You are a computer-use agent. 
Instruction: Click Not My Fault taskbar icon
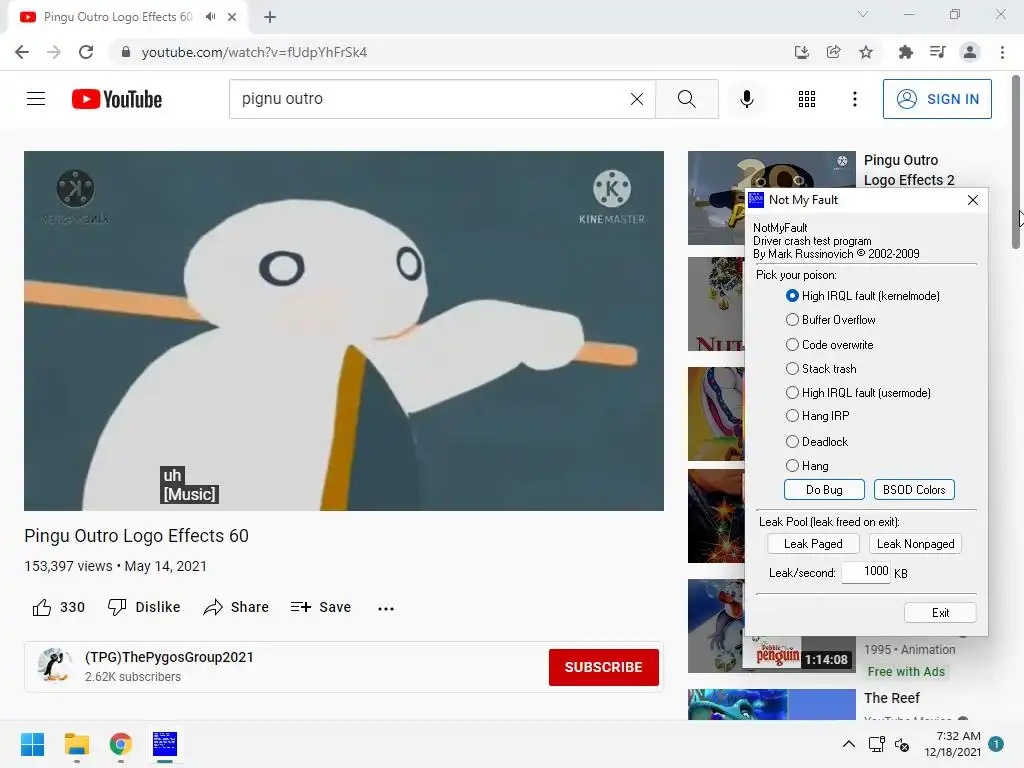coord(165,744)
